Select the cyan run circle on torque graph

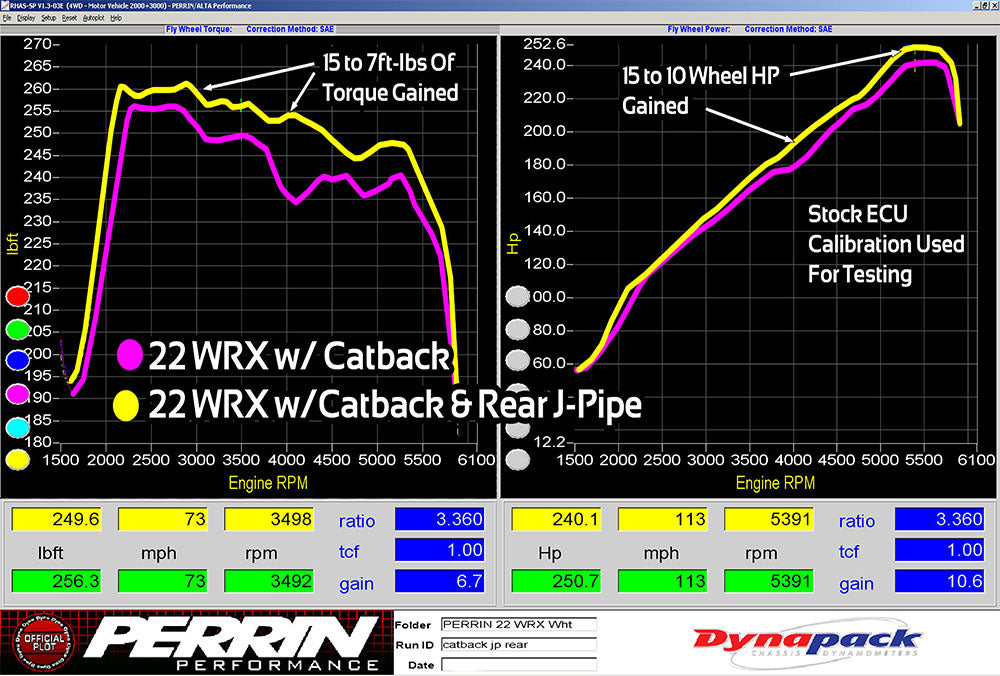click(x=18, y=427)
